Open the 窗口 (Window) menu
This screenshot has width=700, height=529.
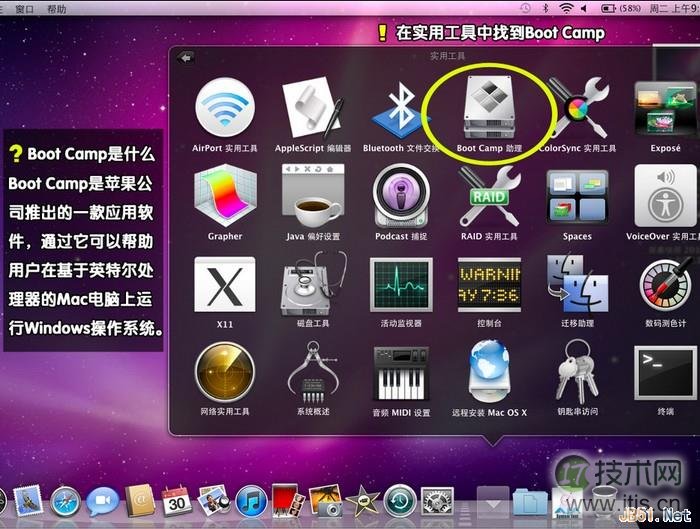25,8
